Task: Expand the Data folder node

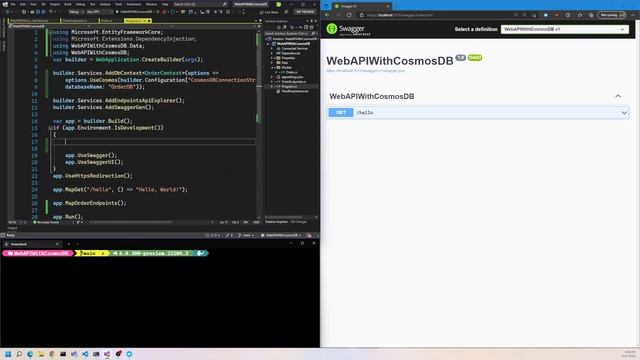Action: [x=272, y=63]
